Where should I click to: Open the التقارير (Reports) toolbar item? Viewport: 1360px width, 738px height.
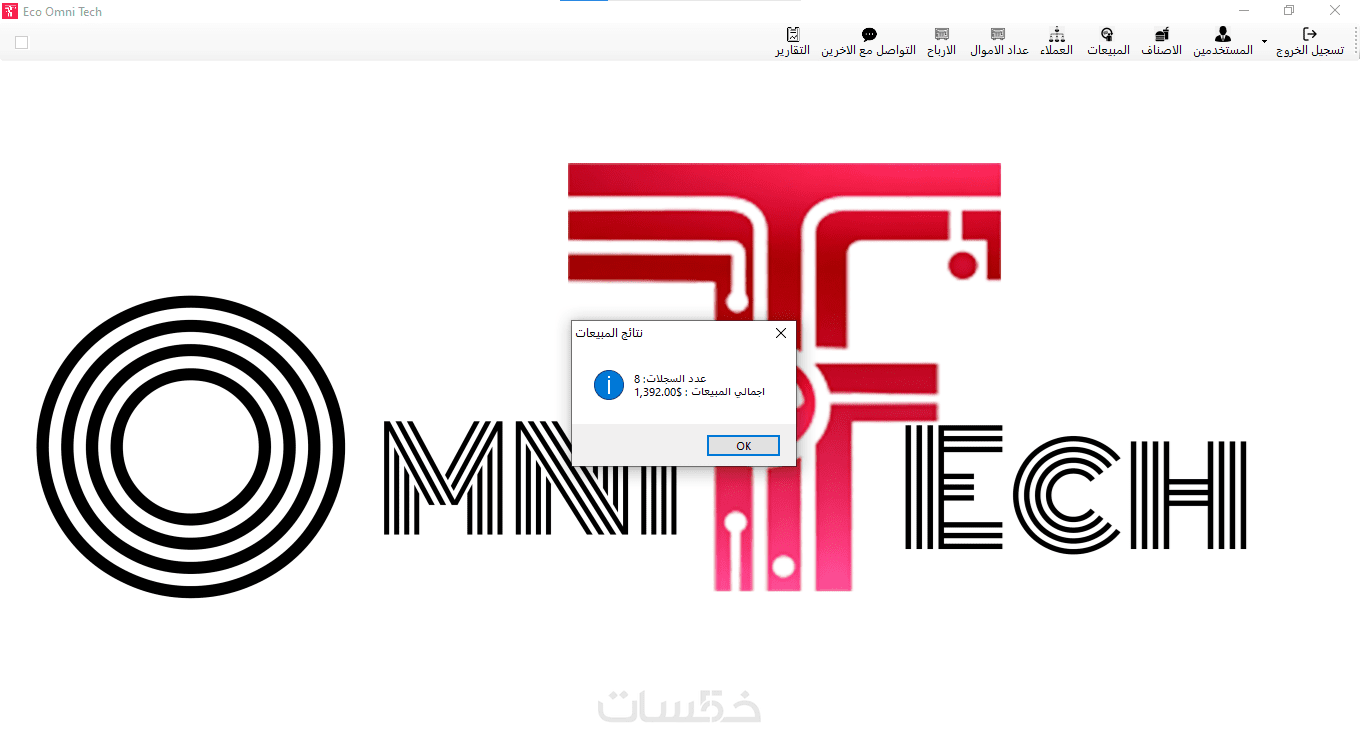point(792,42)
